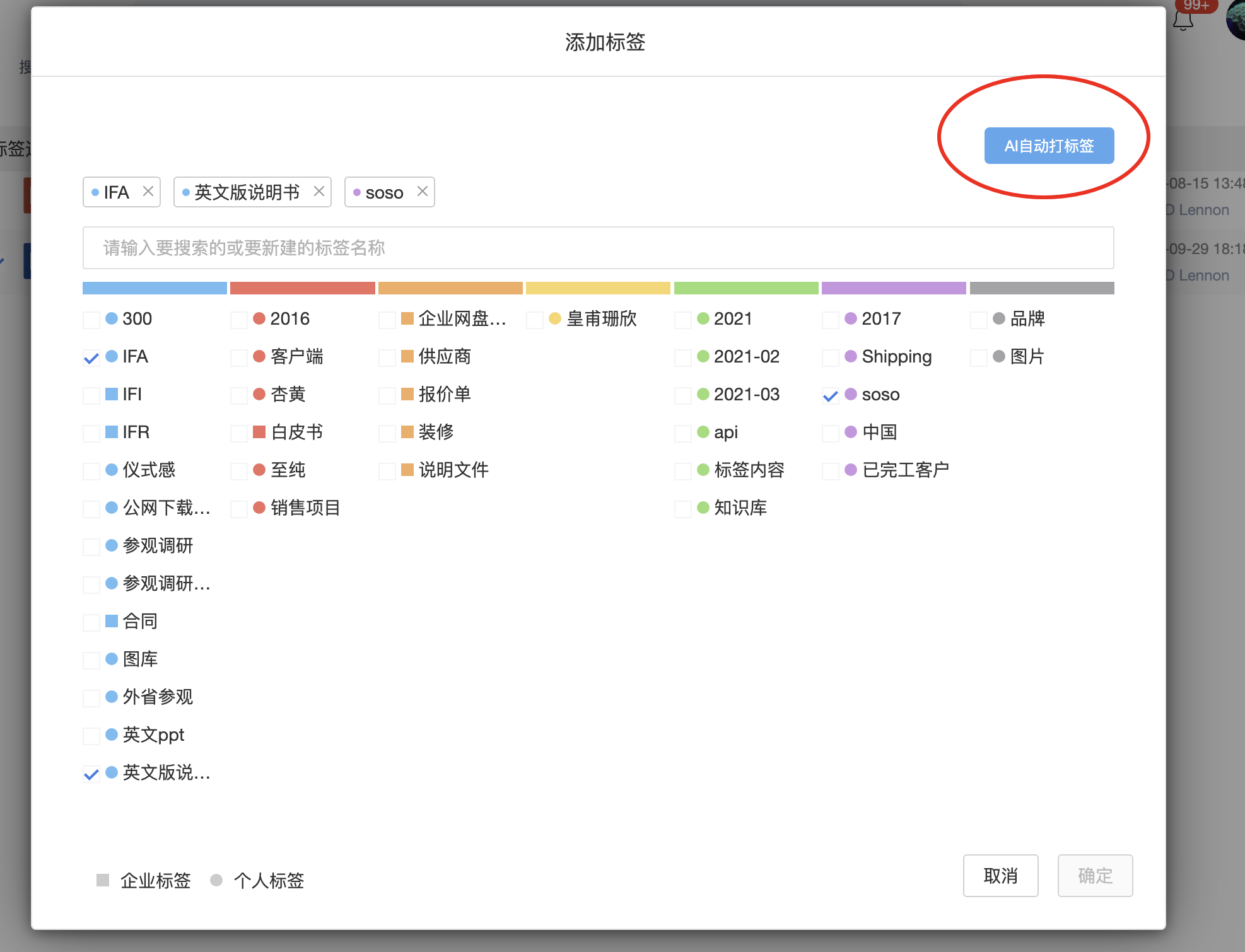Check the 2017 tag checkbox
The width and height of the screenshot is (1245, 952).
[831, 320]
